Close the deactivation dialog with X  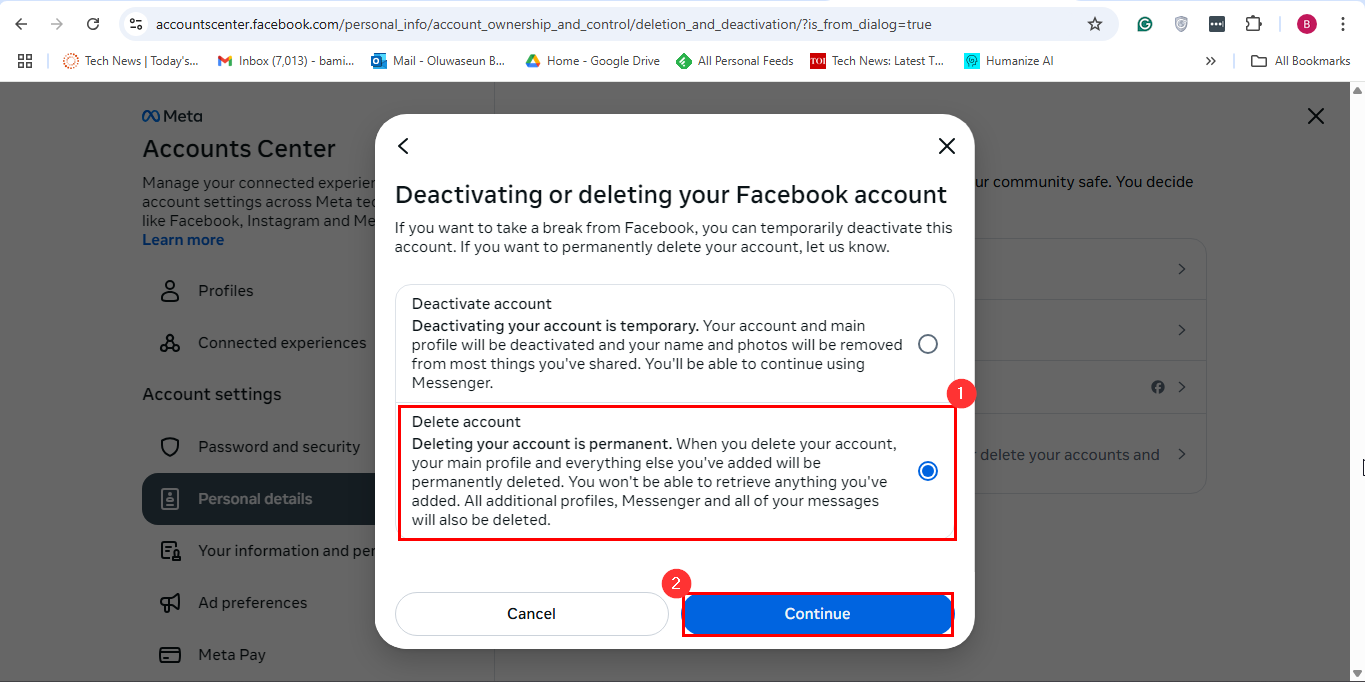point(946,146)
